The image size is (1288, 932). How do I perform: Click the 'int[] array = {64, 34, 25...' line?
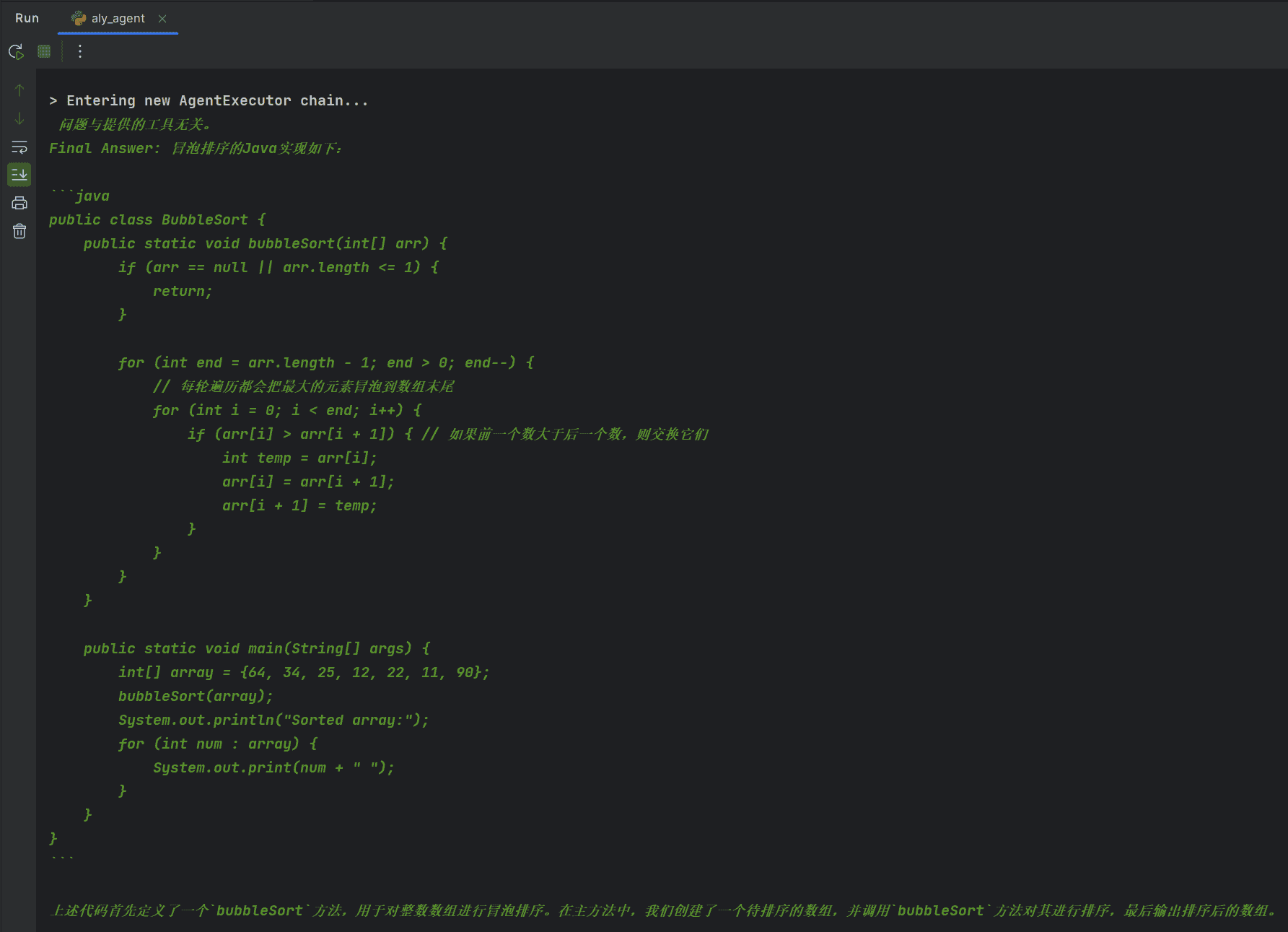click(304, 672)
